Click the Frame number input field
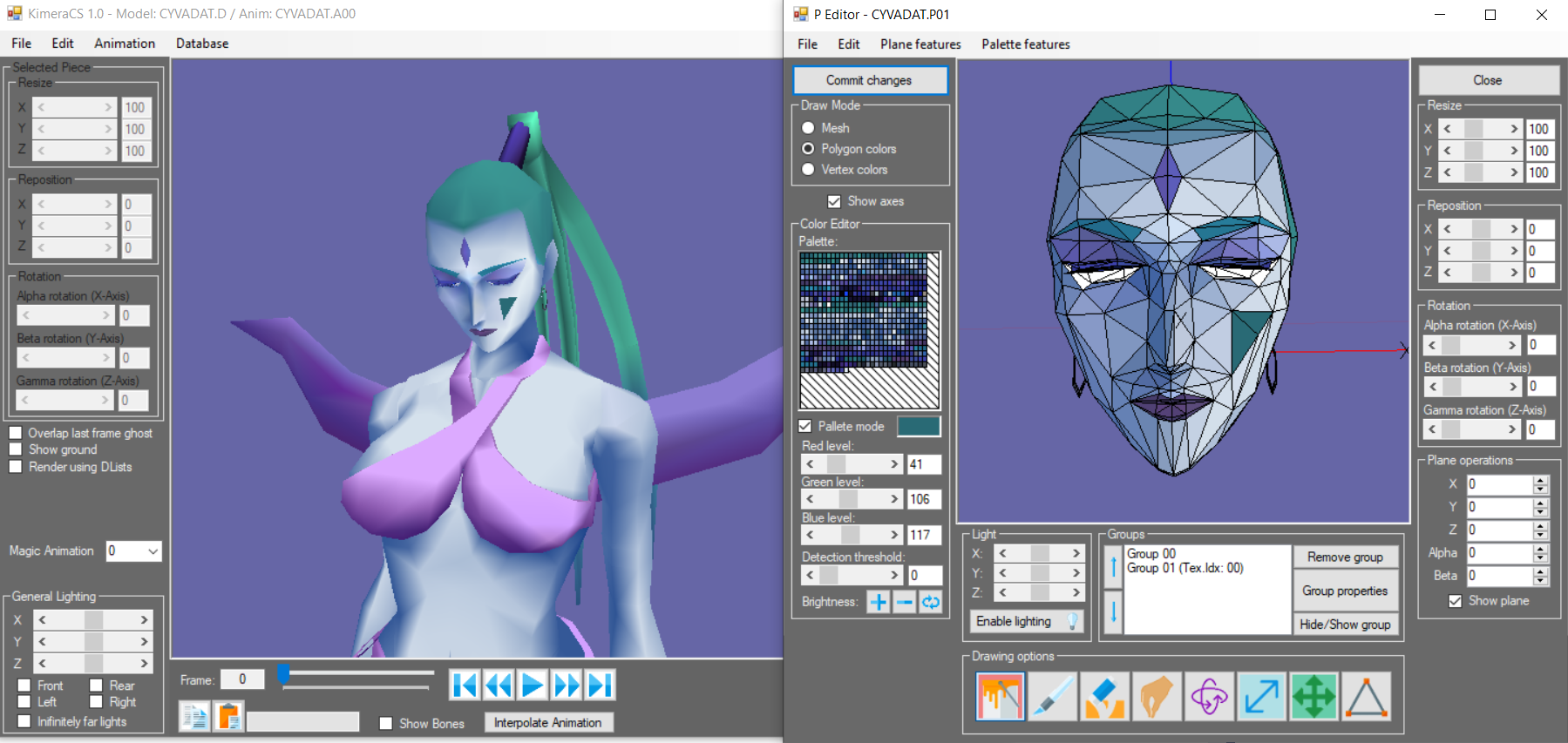 242,679
